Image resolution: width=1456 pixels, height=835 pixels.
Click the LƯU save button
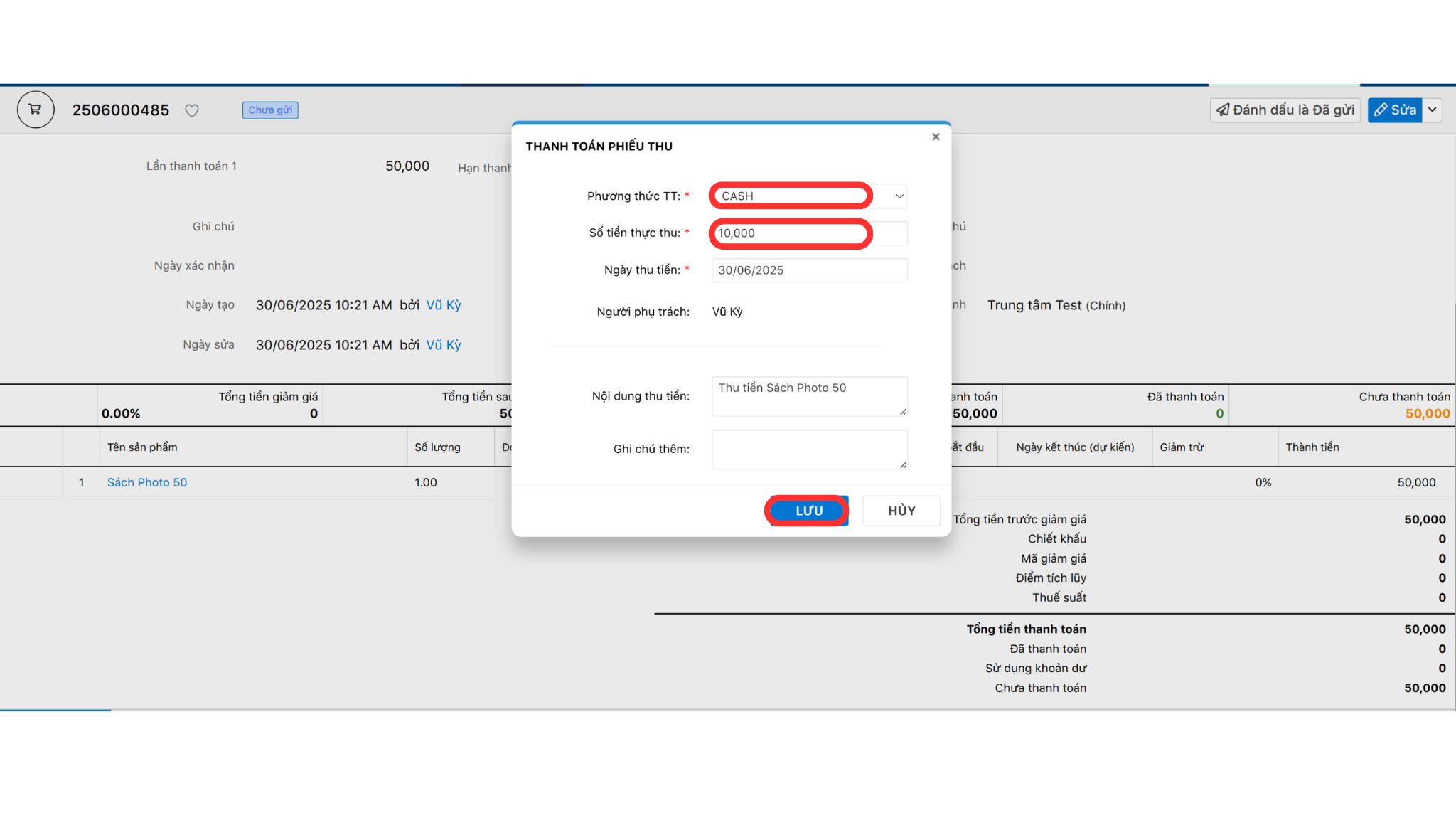(x=808, y=511)
